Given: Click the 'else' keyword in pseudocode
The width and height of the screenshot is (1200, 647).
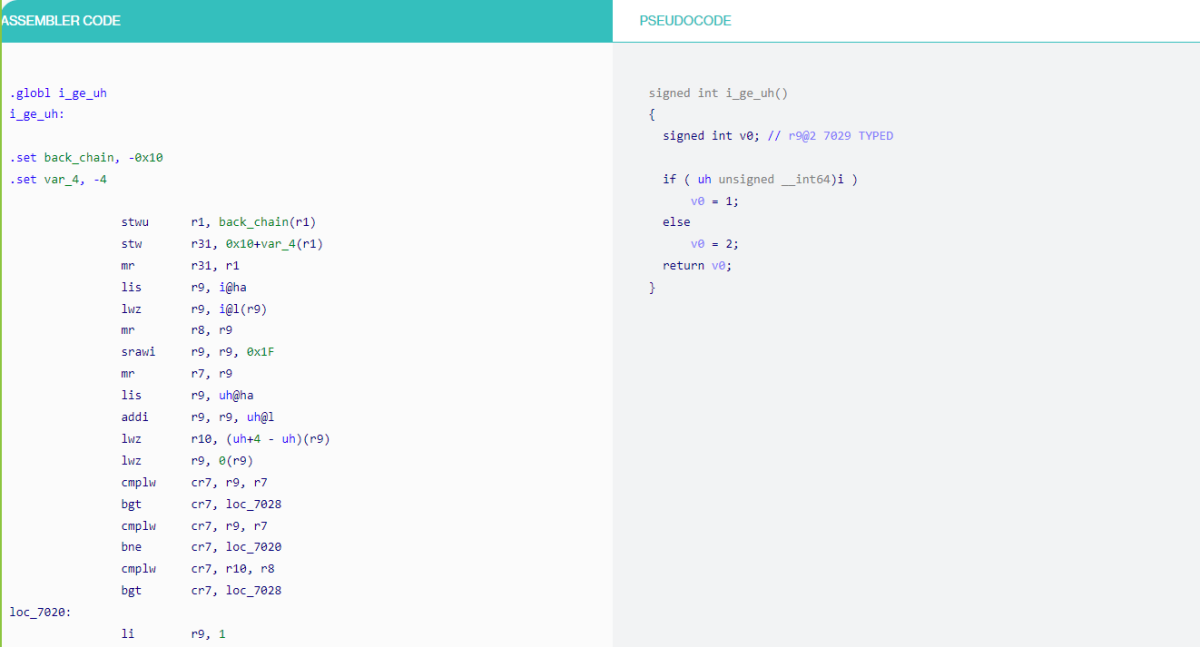Looking at the screenshot, I should pos(677,222).
